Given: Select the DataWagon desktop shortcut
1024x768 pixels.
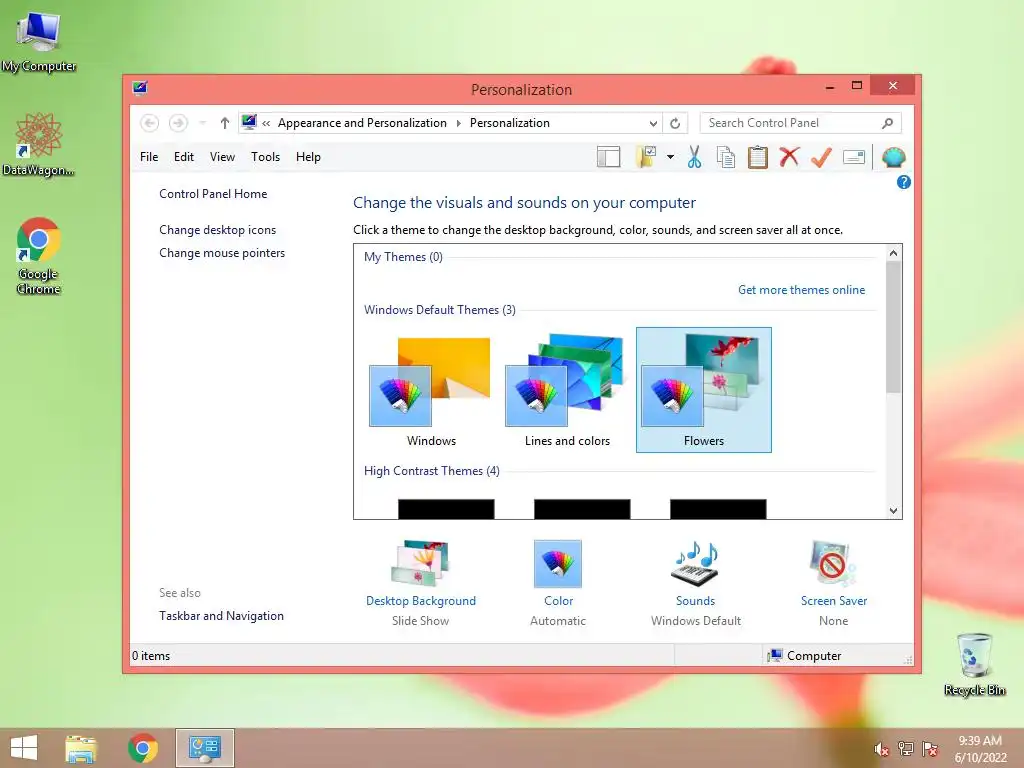Looking at the screenshot, I should click(x=38, y=144).
